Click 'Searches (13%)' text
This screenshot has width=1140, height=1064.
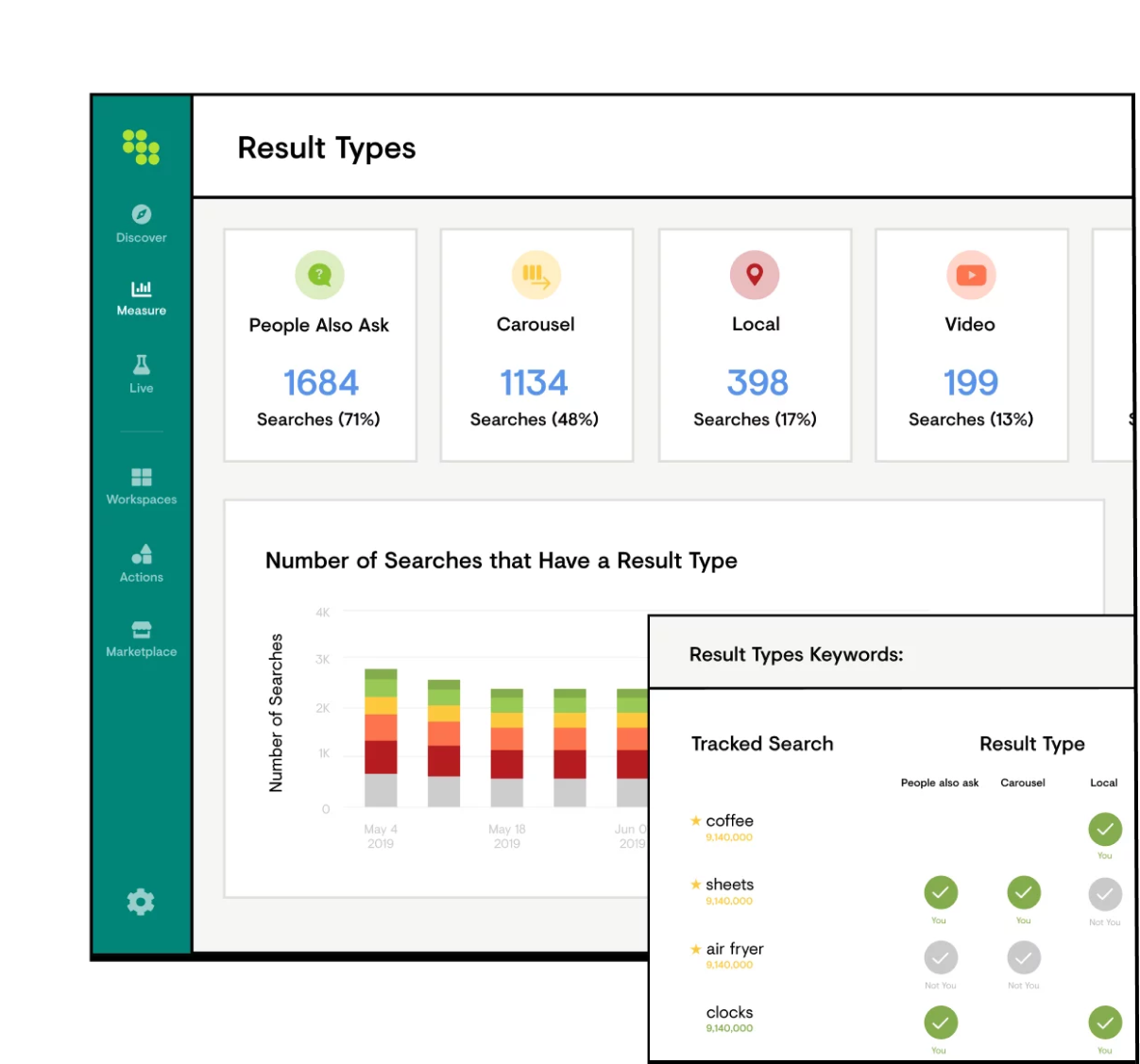971,419
